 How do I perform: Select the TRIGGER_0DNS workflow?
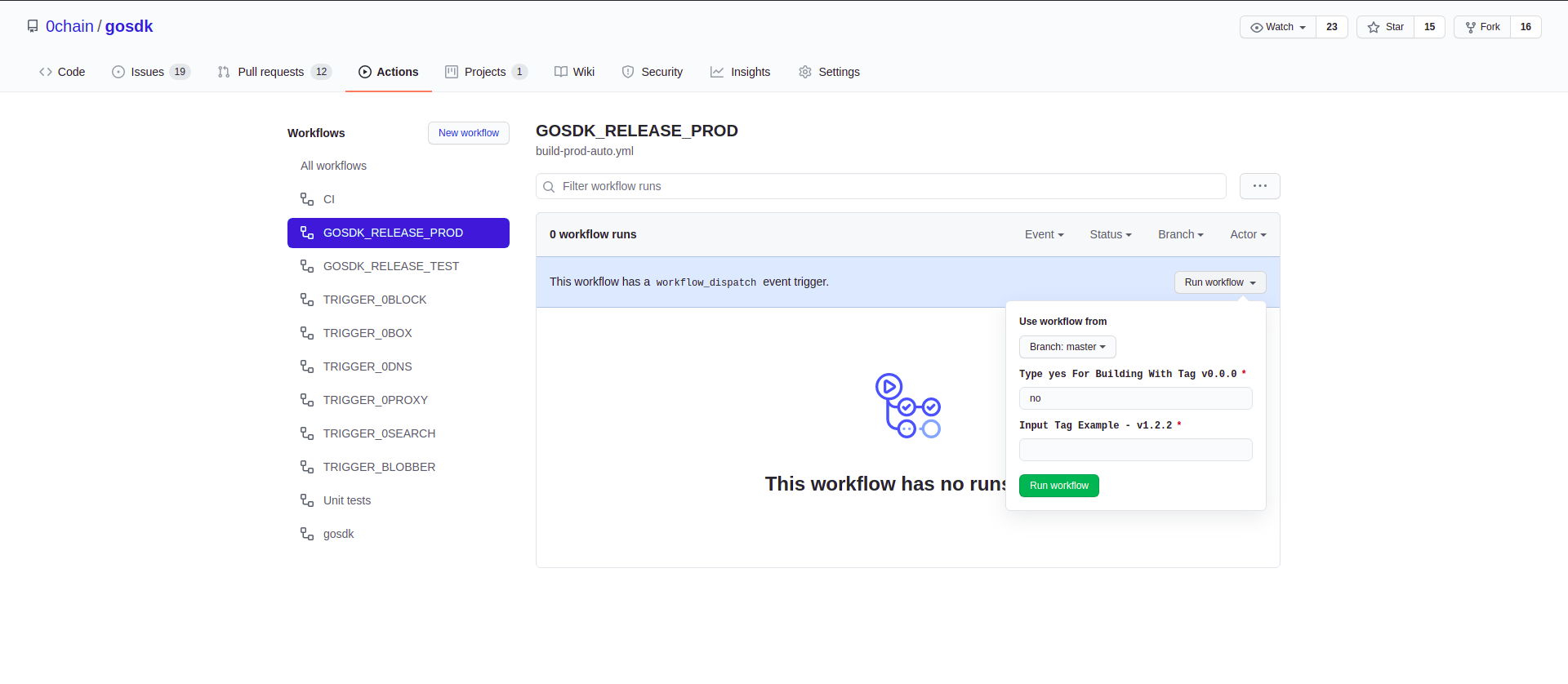pos(399,366)
